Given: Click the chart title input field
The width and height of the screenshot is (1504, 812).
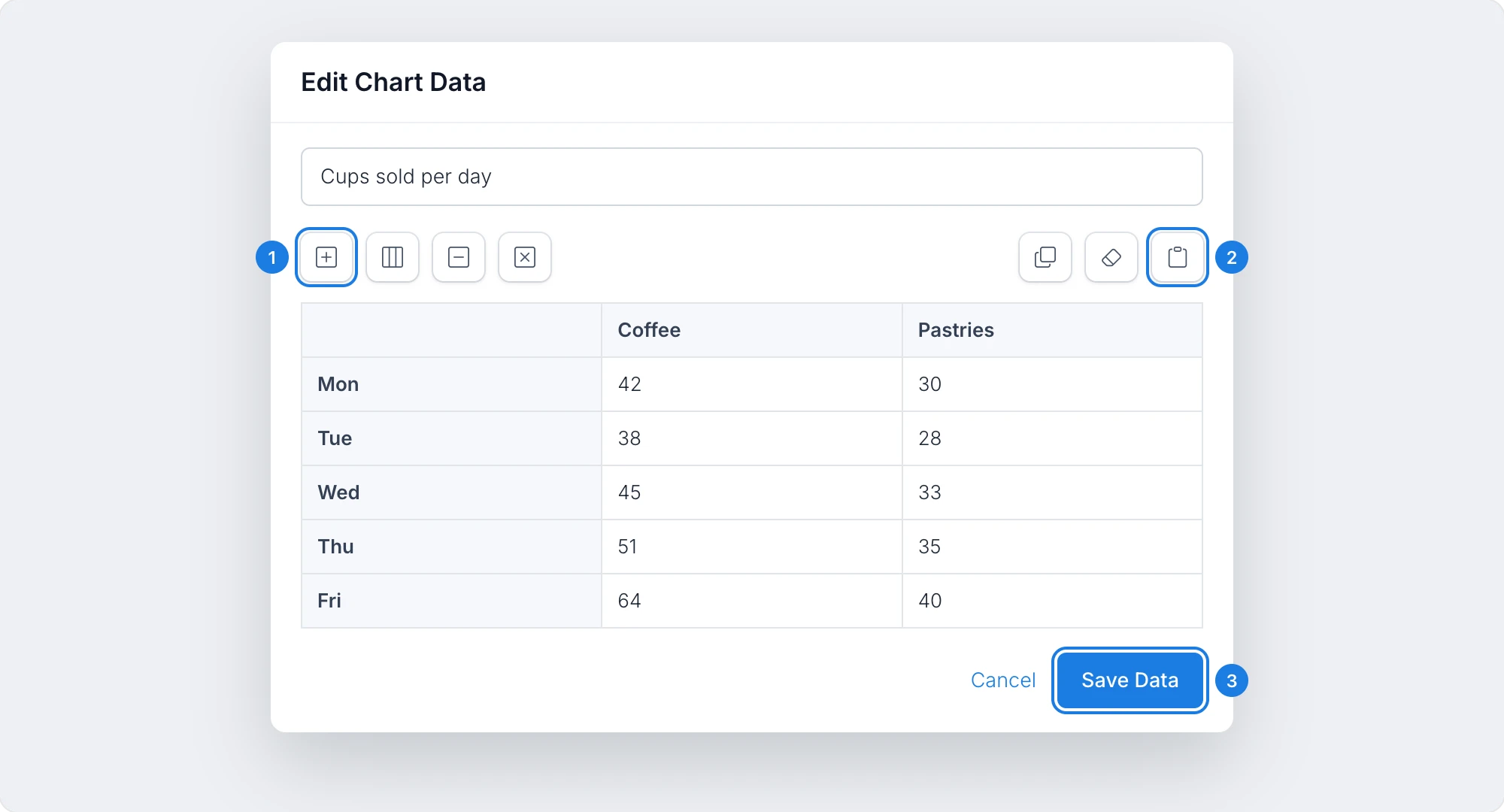Looking at the screenshot, I should coord(752,177).
